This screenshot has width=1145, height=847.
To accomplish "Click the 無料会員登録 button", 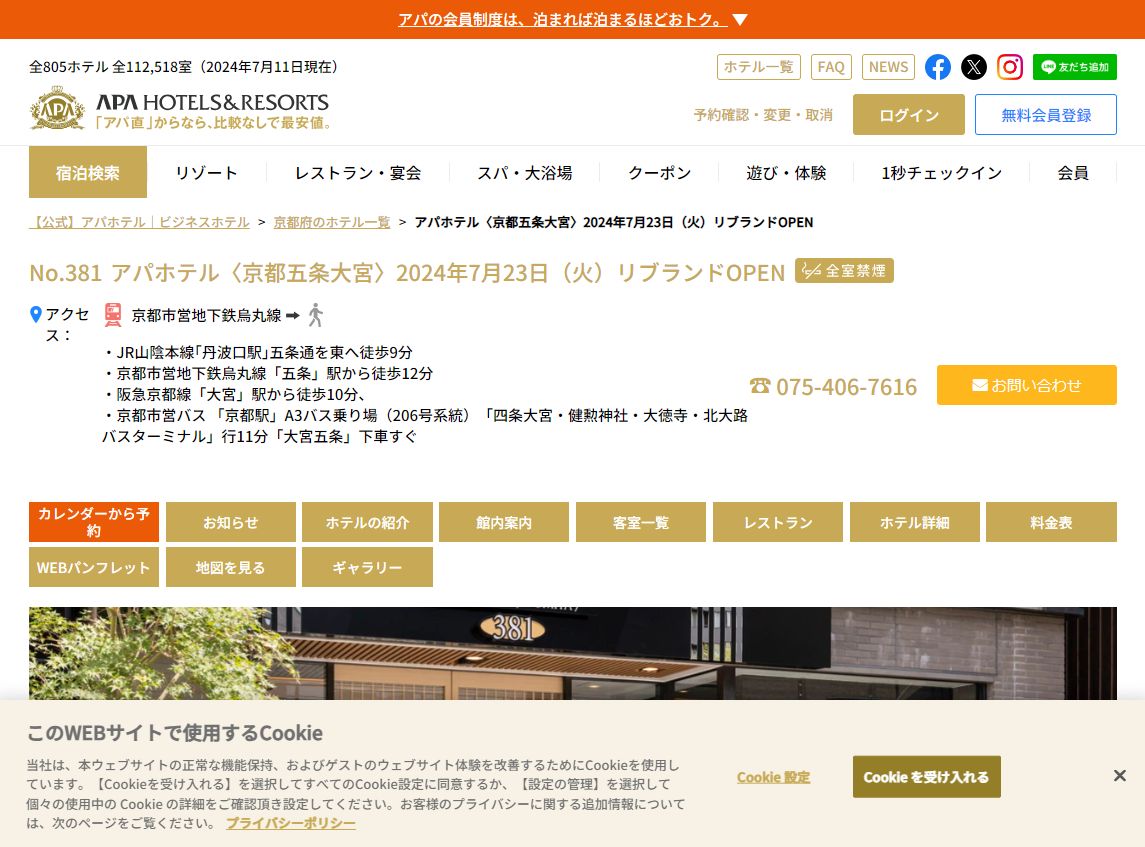I will tap(1046, 115).
